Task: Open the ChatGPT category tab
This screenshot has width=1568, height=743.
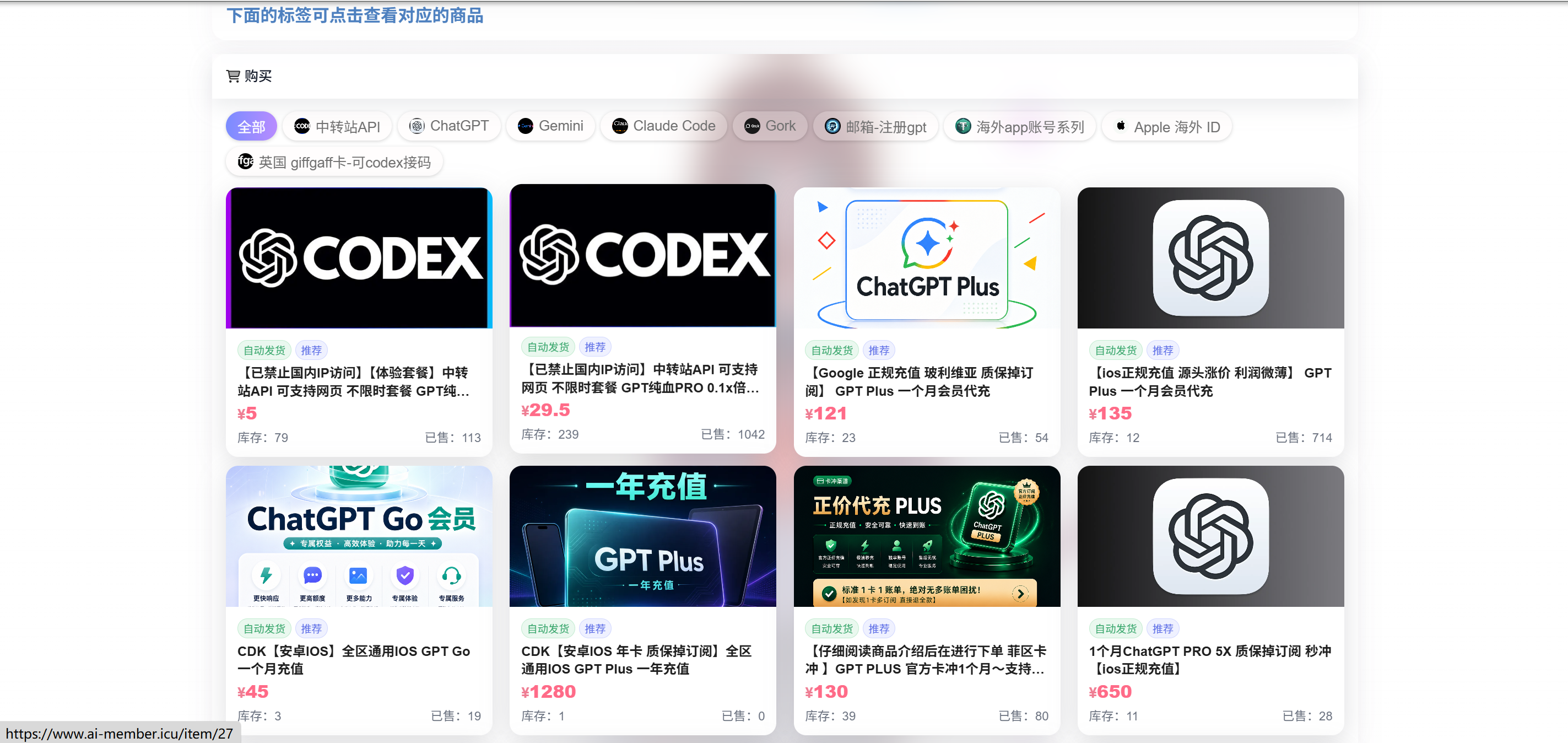Action: pos(448,126)
